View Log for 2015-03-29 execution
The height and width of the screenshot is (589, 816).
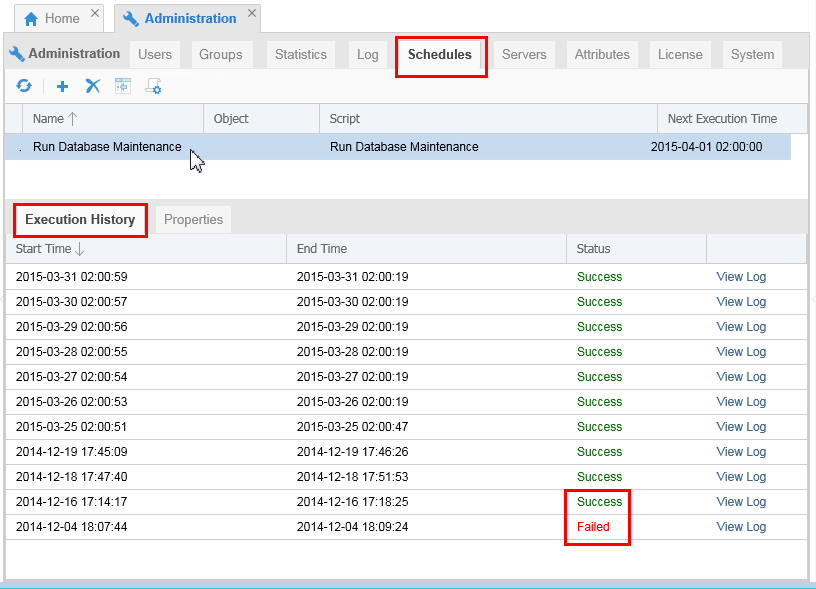pyautogui.click(x=741, y=327)
